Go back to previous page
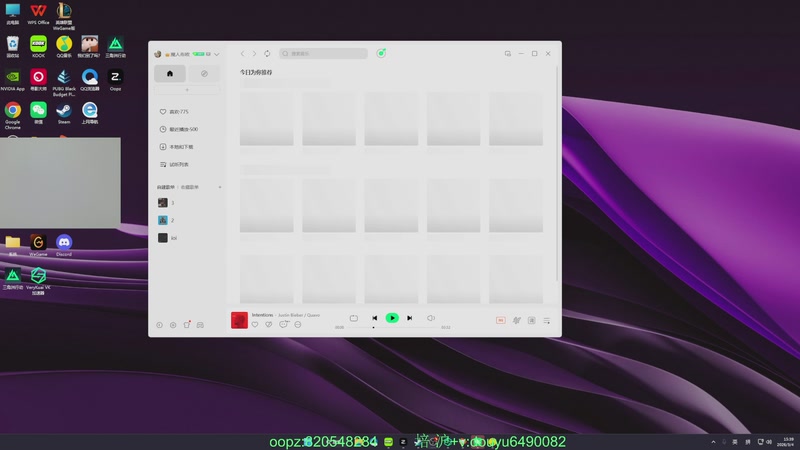Image resolution: width=800 pixels, height=450 pixels. click(242, 54)
